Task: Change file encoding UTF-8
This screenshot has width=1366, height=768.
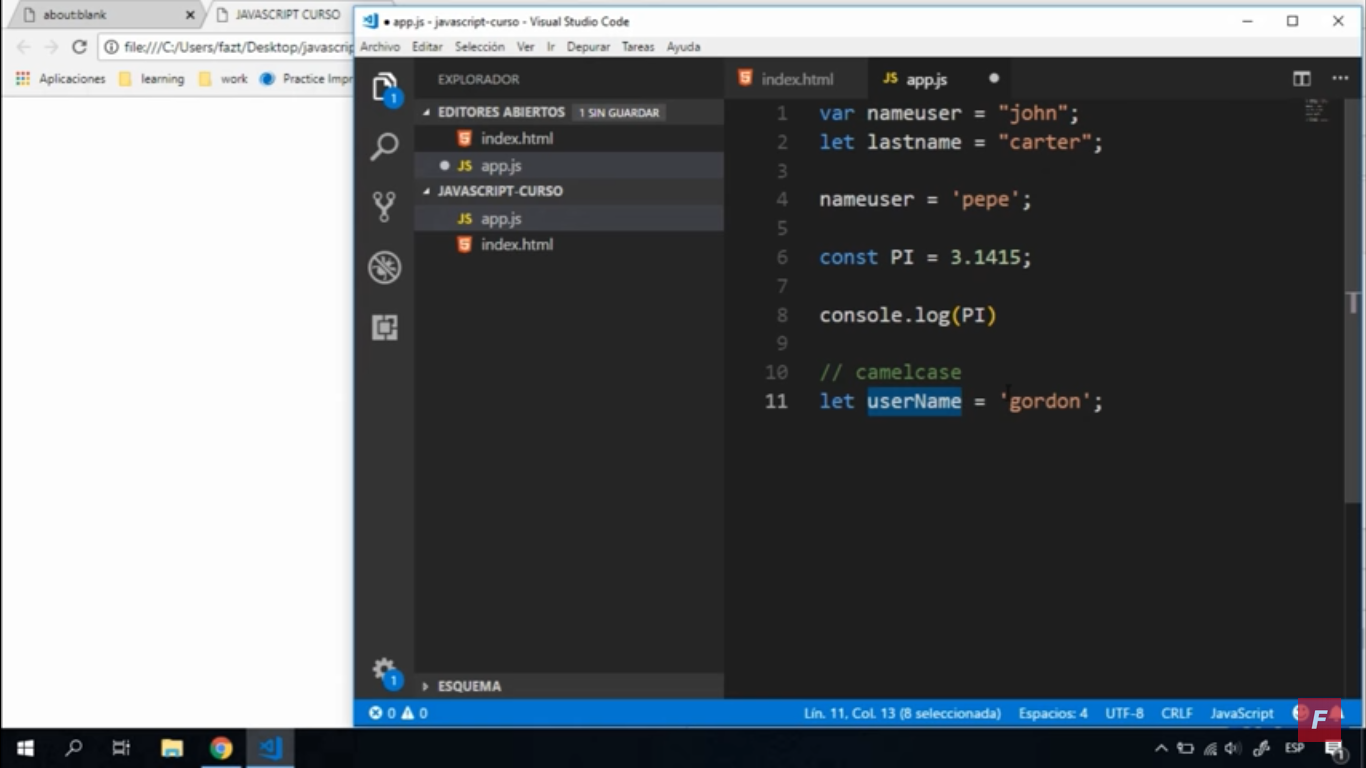Action: [1124, 713]
